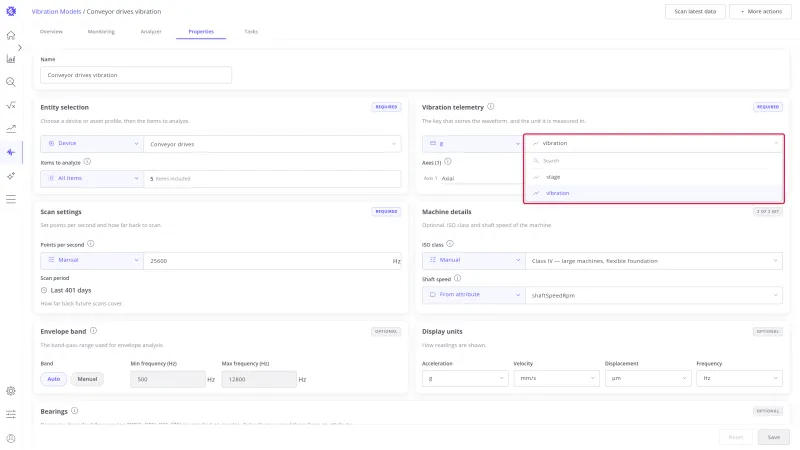Show info for Vibration telemetry

pyautogui.click(x=491, y=107)
